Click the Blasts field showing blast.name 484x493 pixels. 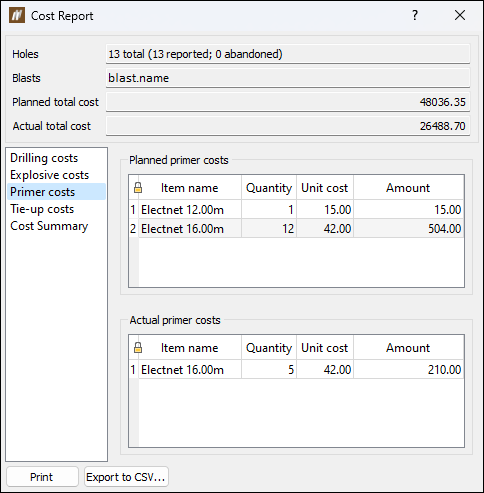pos(288,78)
